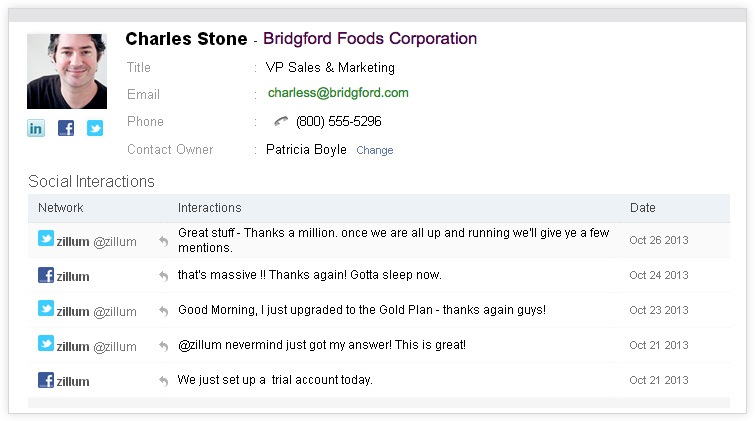Click the LinkedIn icon under the profile photo

(x=36, y=128)
